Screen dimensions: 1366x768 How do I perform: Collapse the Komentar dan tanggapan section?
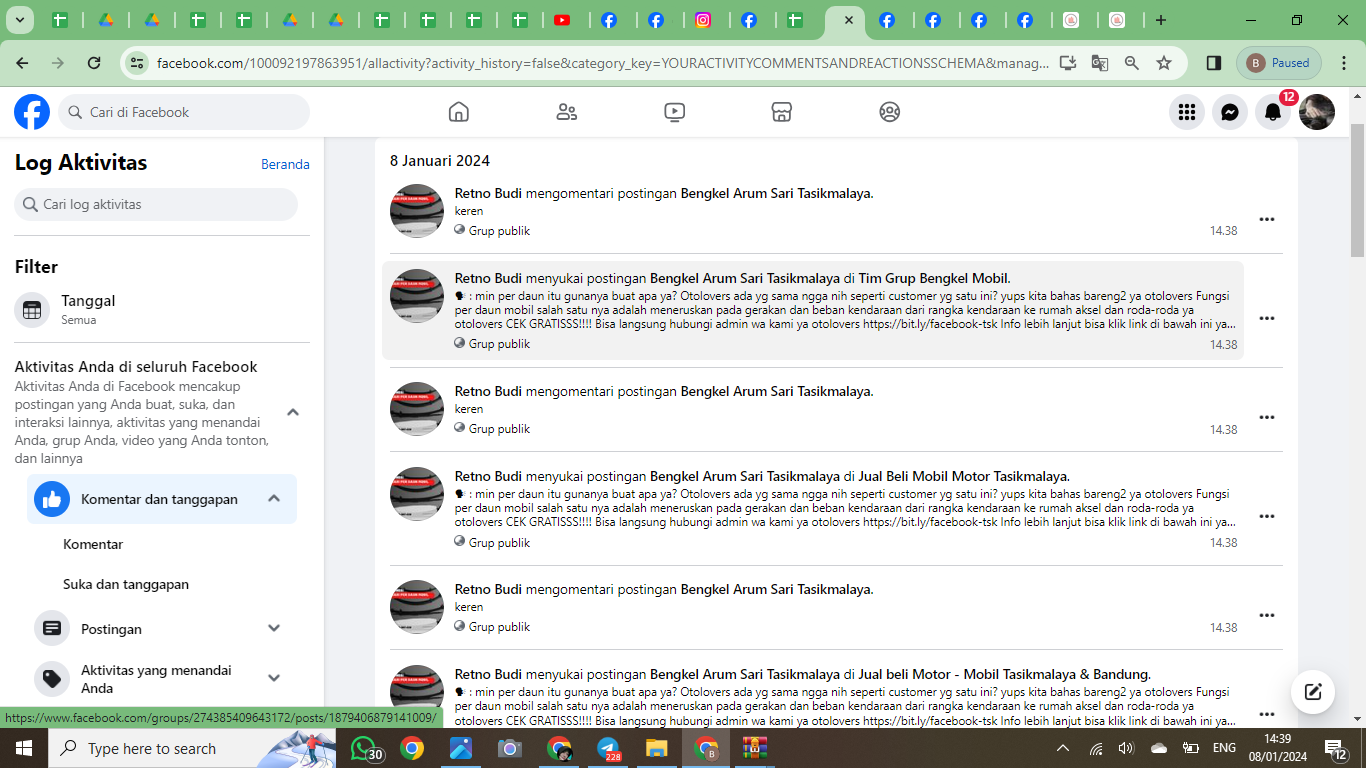(x=274, y=499)
